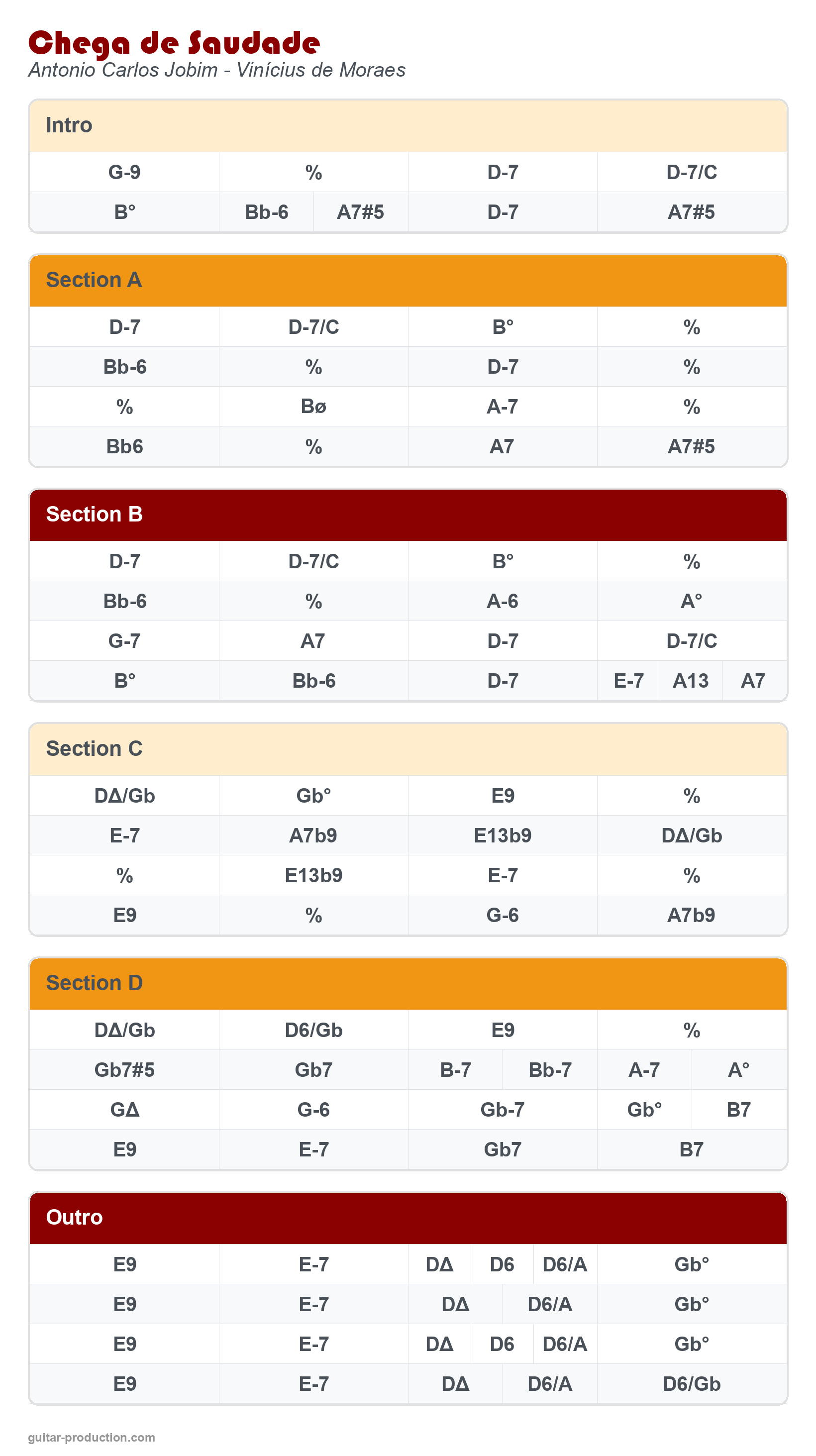Select the Section C header

[x=408, y=749]
